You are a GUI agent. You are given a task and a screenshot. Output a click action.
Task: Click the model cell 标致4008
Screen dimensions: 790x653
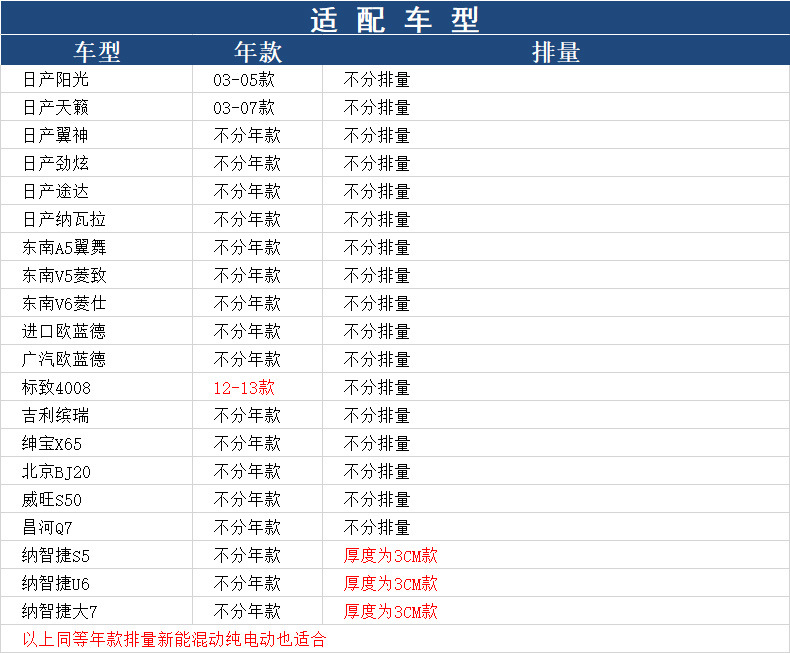(x=56, y=387)
